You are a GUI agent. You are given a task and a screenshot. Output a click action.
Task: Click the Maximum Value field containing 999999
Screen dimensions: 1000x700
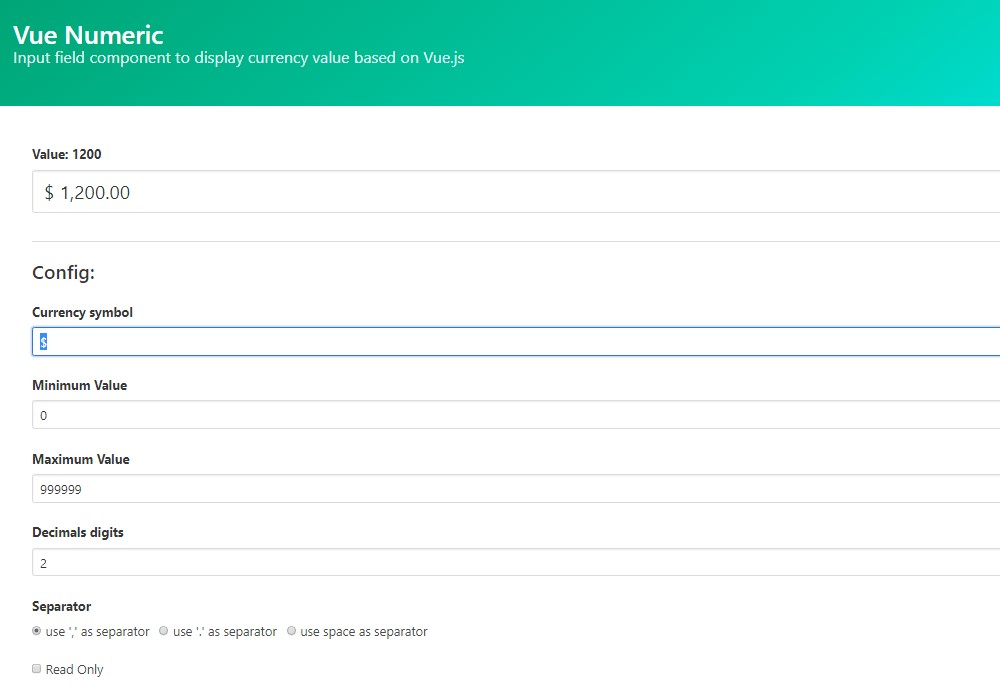tap(516, 489)
